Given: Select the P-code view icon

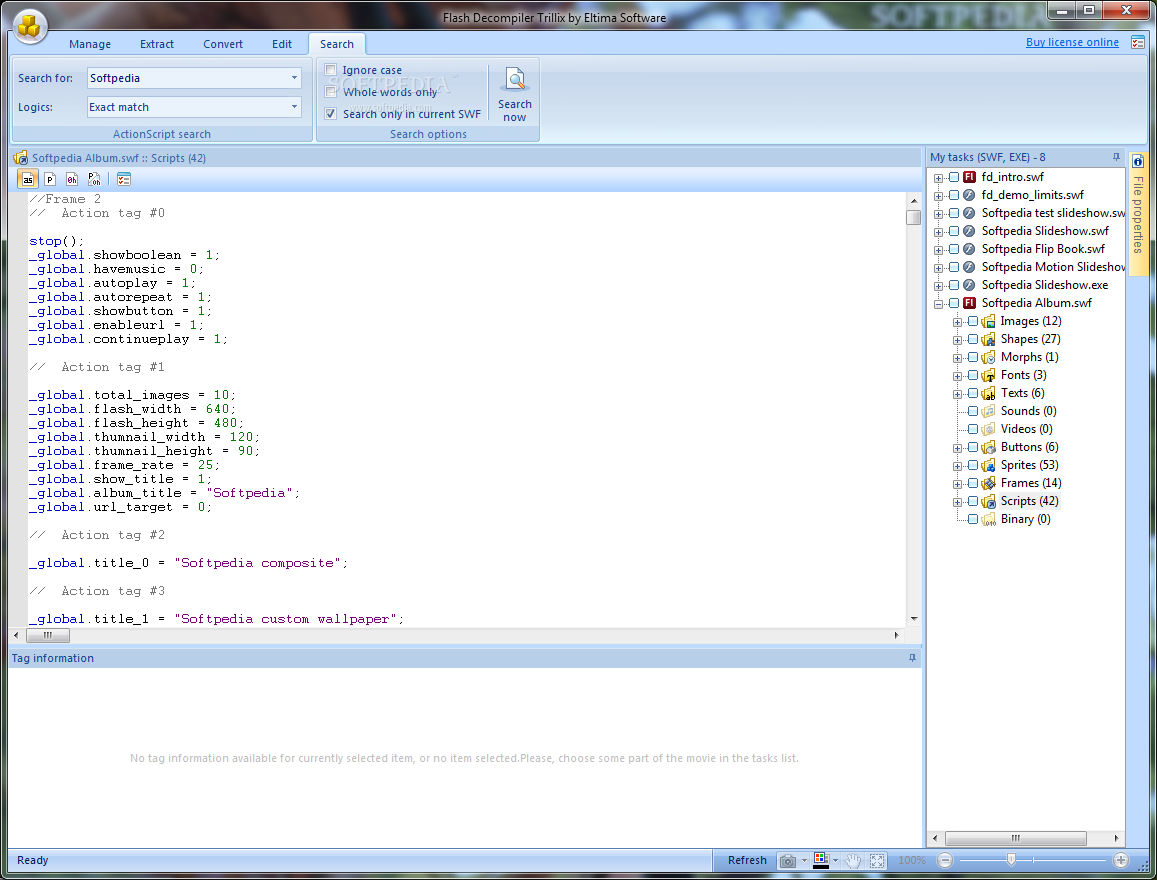Looking at the screenshot, I should click(49, 179).
